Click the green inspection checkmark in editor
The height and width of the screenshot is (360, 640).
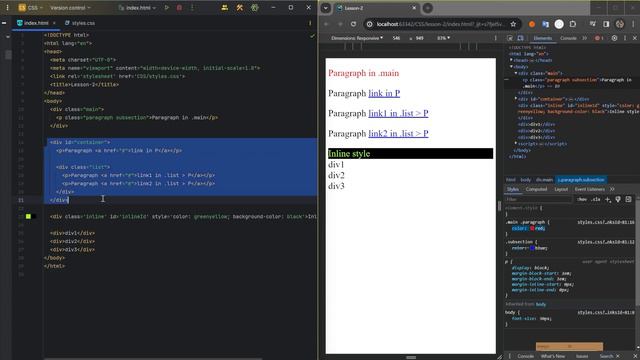[x=312, y=36]
